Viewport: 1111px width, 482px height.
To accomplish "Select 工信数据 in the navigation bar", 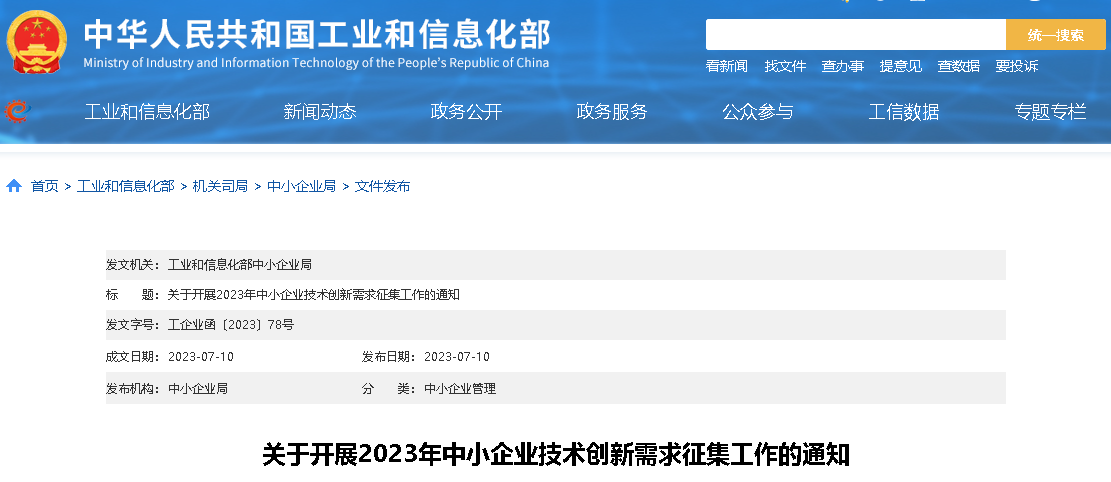I will tap(904, 112).
